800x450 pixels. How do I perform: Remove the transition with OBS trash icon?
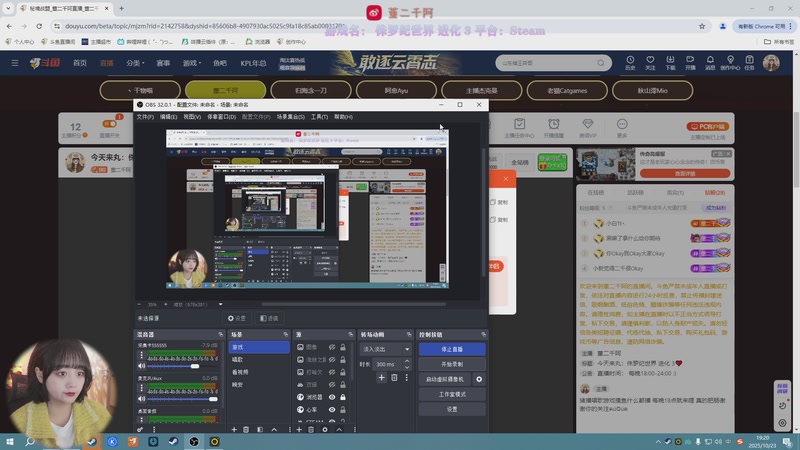394,378
